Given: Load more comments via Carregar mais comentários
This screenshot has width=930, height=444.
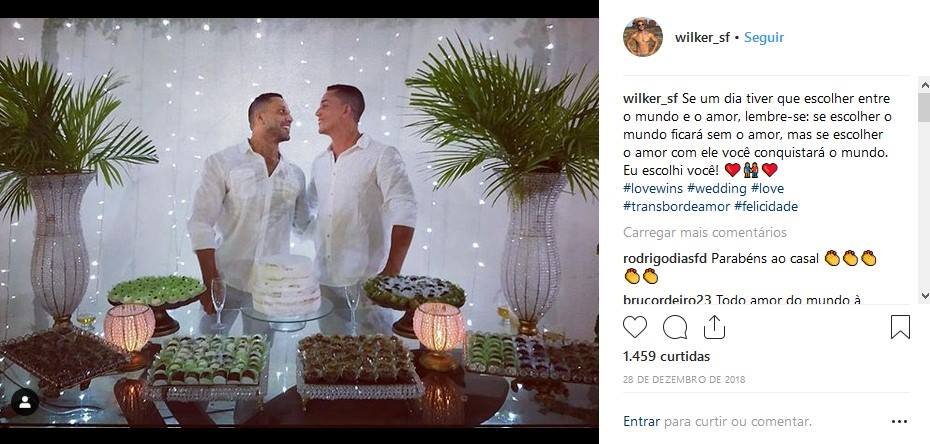Looking at the screenshot, I should (705, 232).
